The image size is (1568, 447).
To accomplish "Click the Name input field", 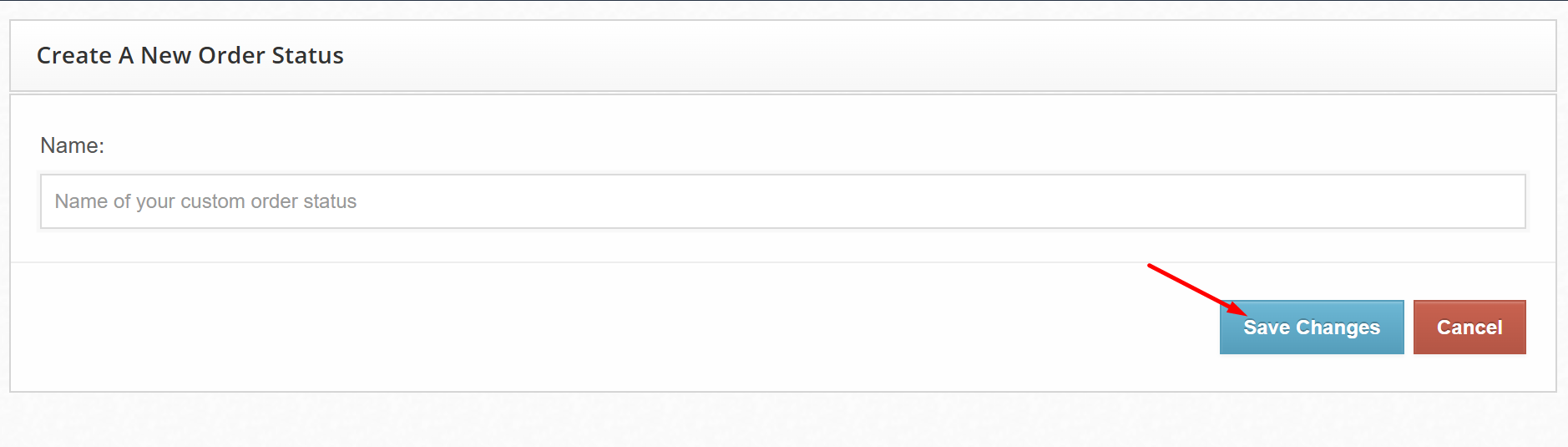I will coord(782,201).
